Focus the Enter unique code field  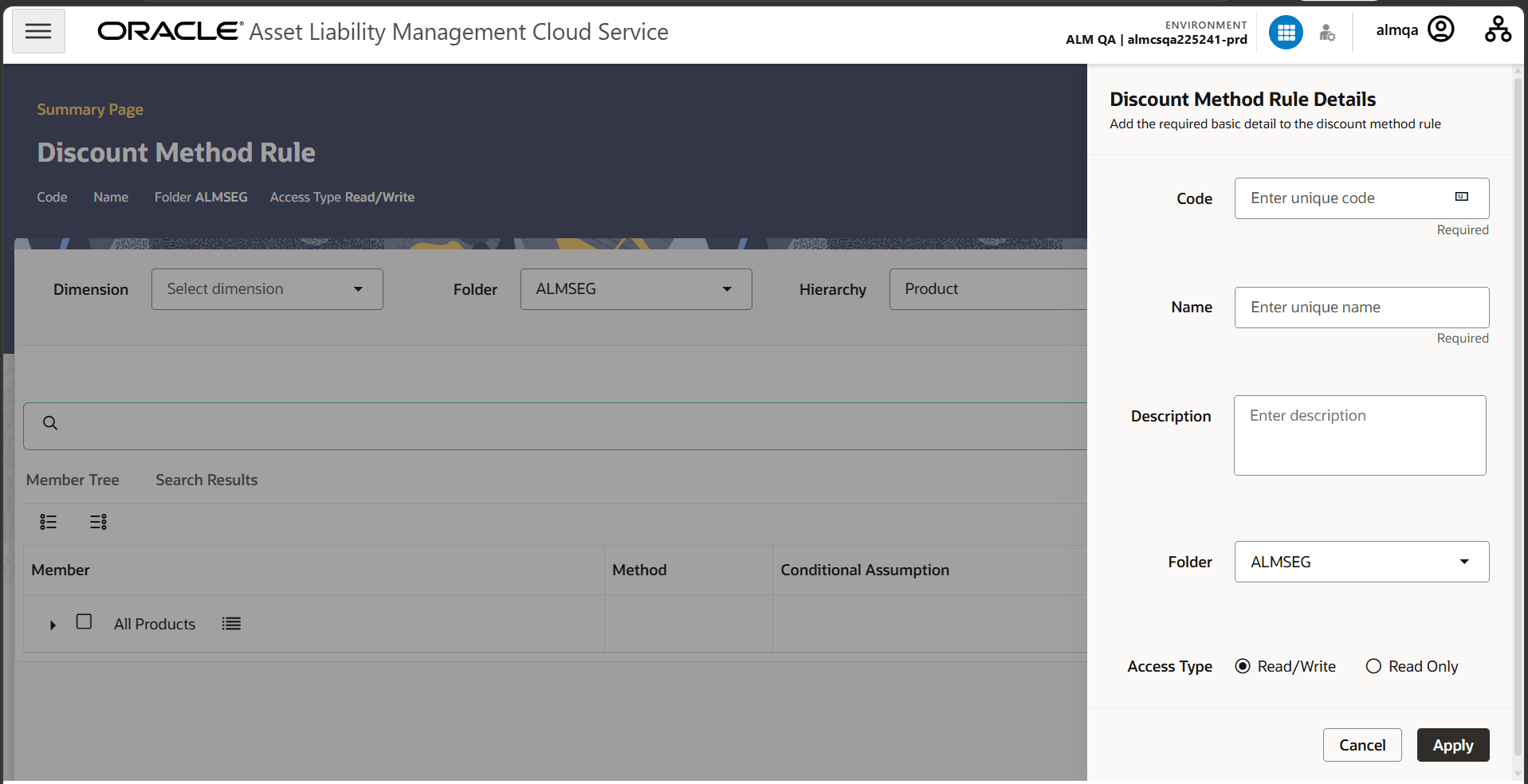pos(1361,198)
